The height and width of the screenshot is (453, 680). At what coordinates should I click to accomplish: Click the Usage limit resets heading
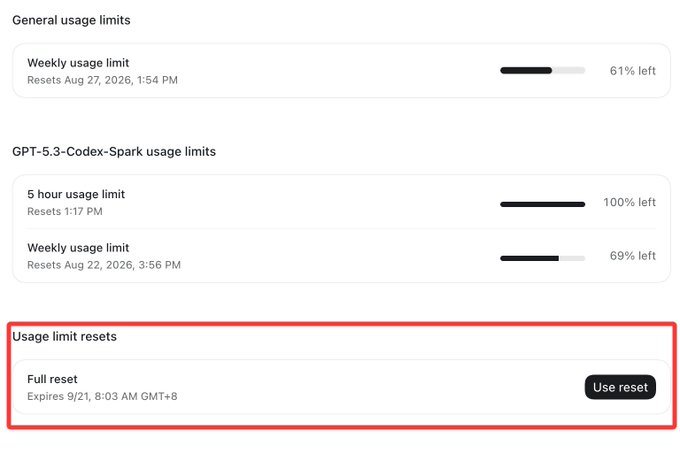(x=64, y=337)
